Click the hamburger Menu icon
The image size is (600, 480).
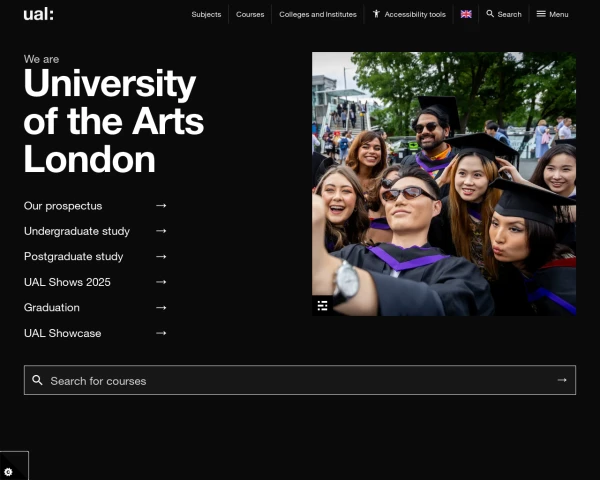(x=541, y=14)
